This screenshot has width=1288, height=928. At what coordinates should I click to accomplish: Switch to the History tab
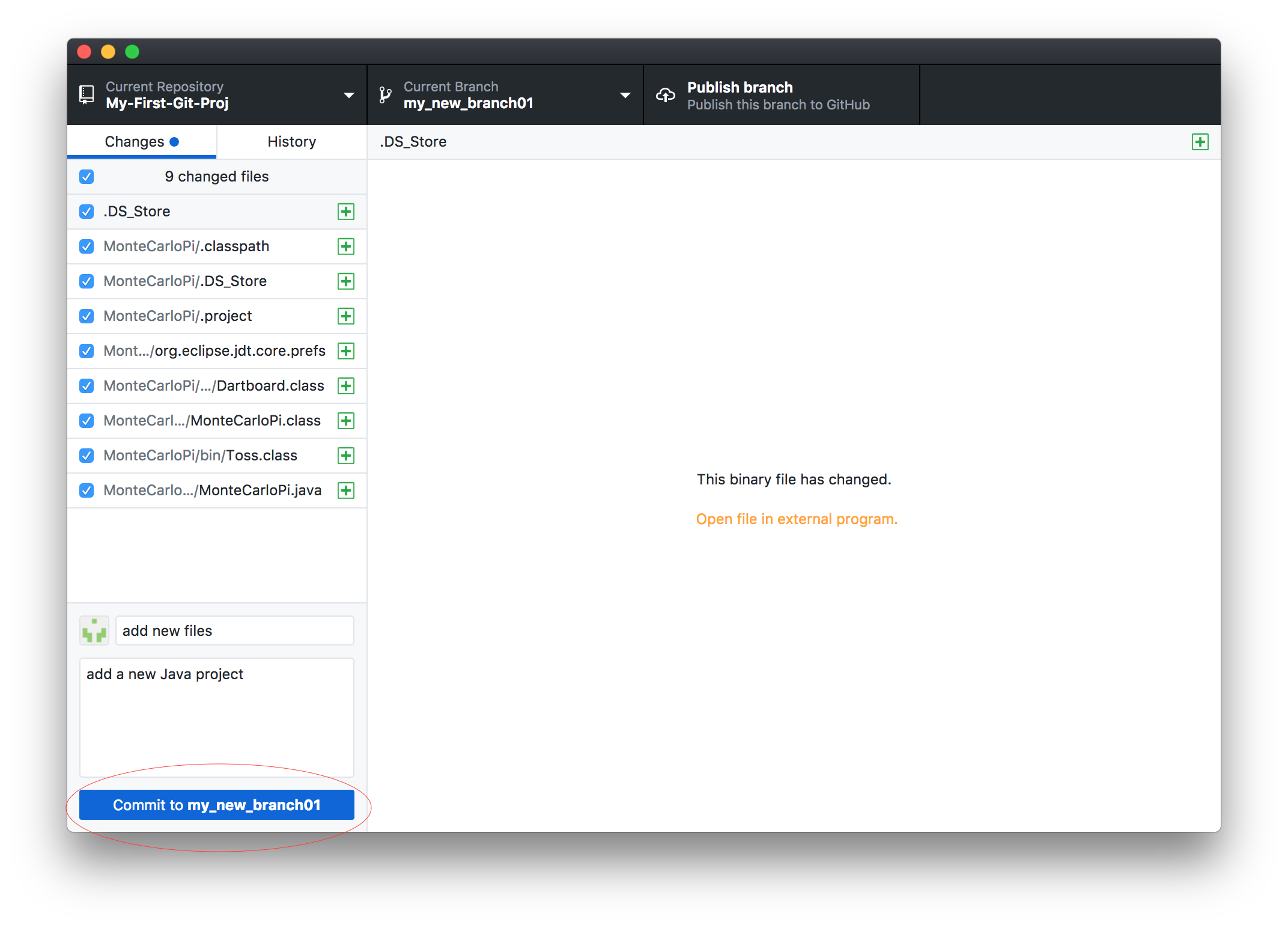point(291,142)
